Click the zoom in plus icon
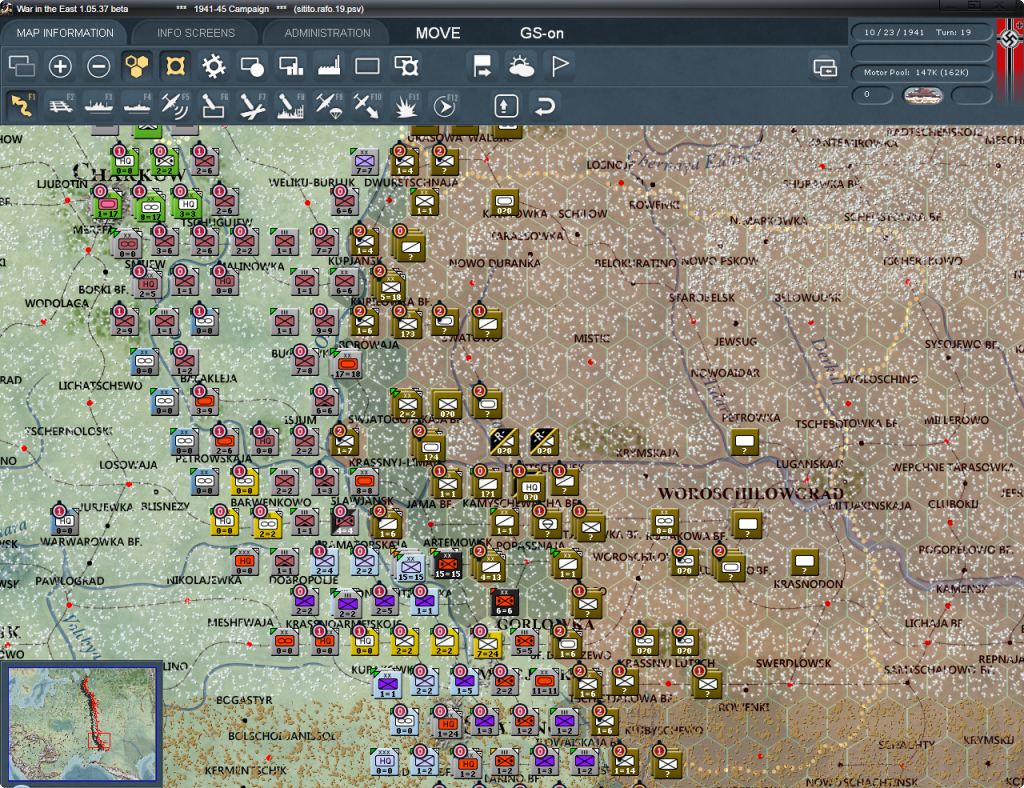1024x788 pixels. click(x=60, y=66)
